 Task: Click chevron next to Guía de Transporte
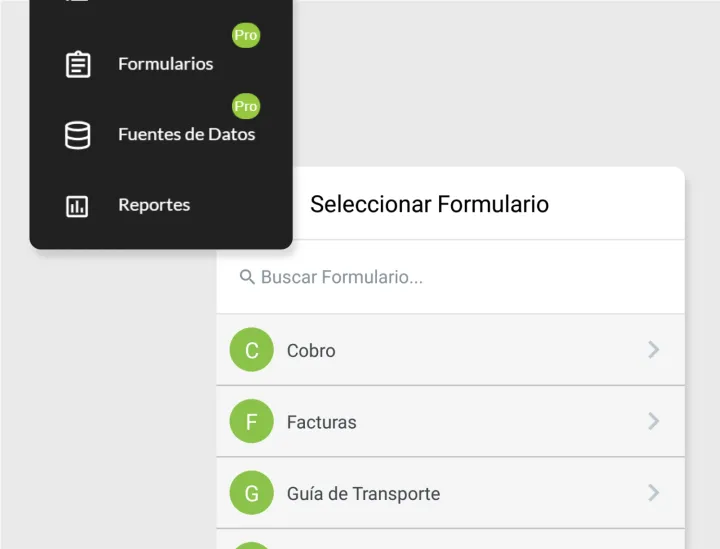click(653, 493)
